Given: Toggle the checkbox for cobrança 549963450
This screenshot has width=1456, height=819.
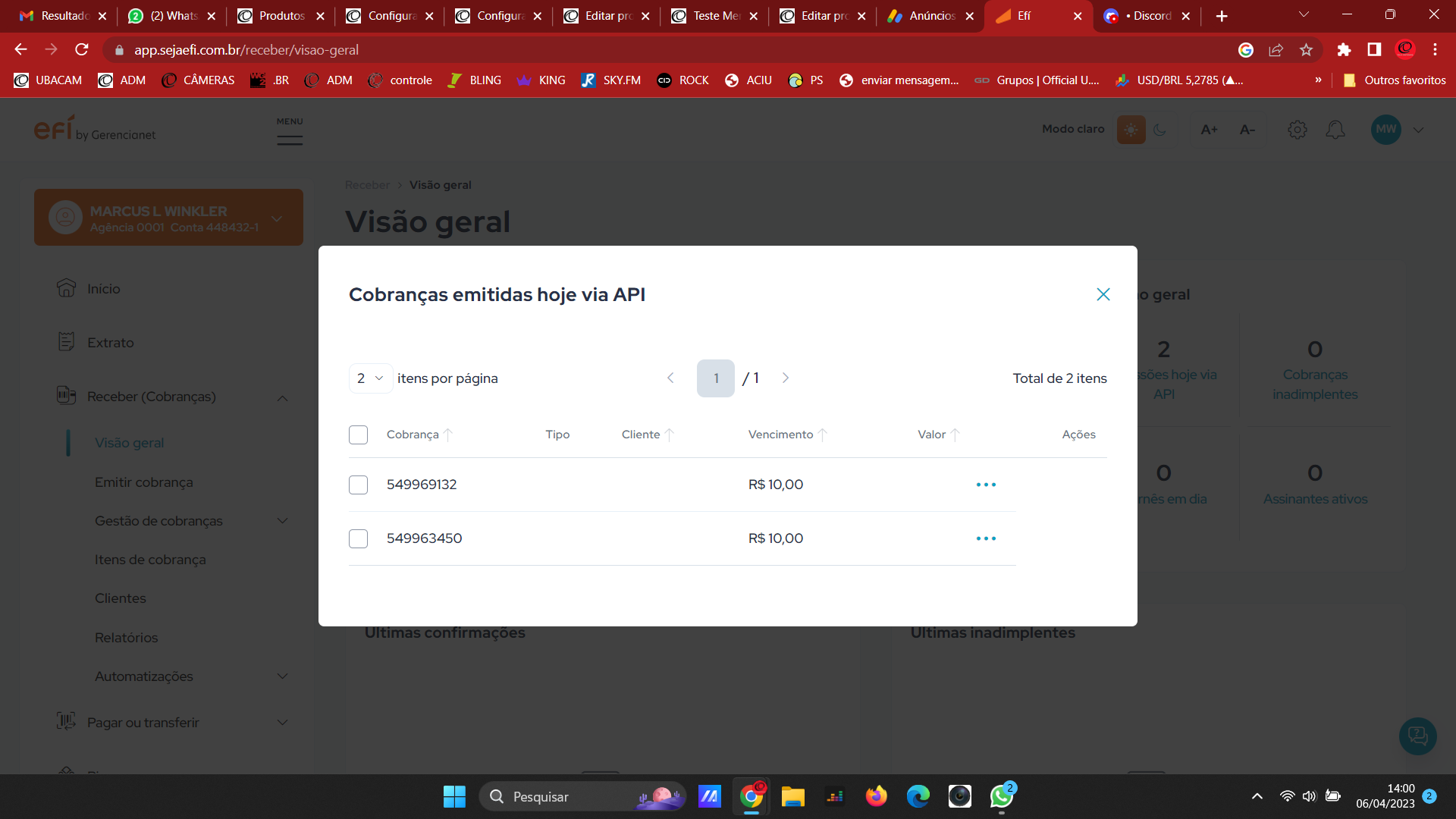Looking at the screenshot, I should pos(358,538).
